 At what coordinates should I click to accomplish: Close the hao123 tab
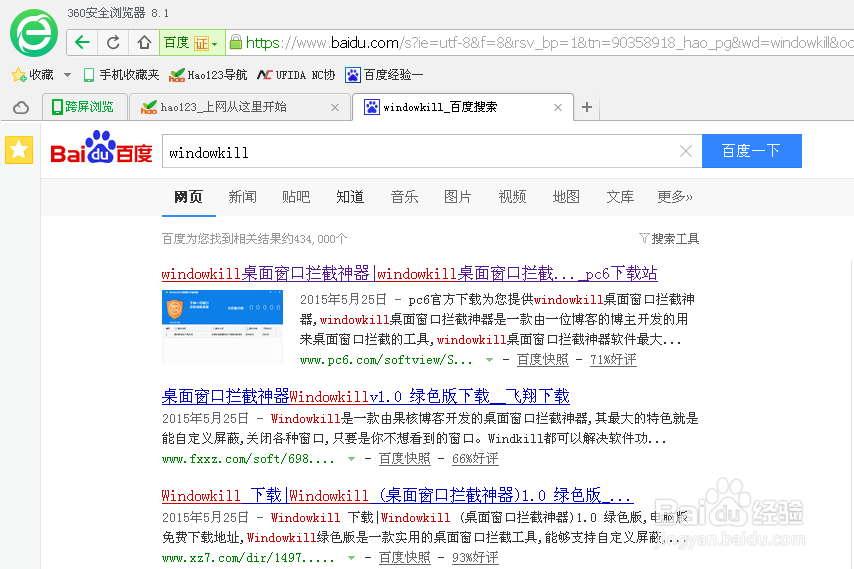(335, 108)
